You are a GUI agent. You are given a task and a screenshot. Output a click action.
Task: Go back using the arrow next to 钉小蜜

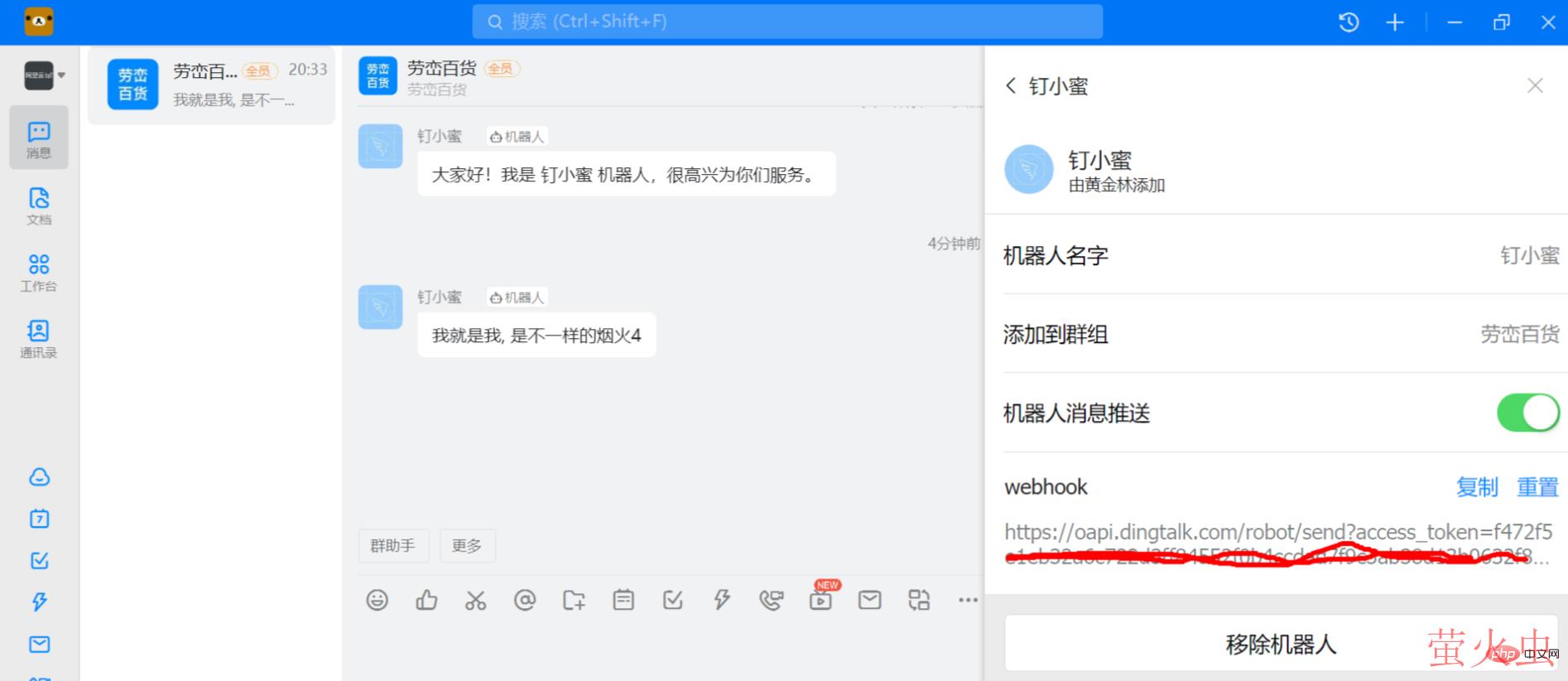click(1011, 85)
